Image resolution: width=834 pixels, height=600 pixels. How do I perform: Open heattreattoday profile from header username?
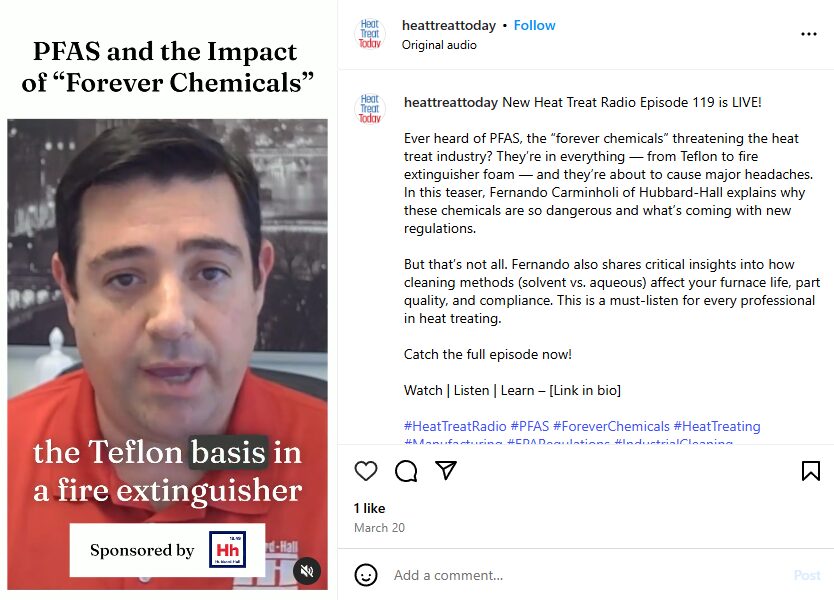448,26
